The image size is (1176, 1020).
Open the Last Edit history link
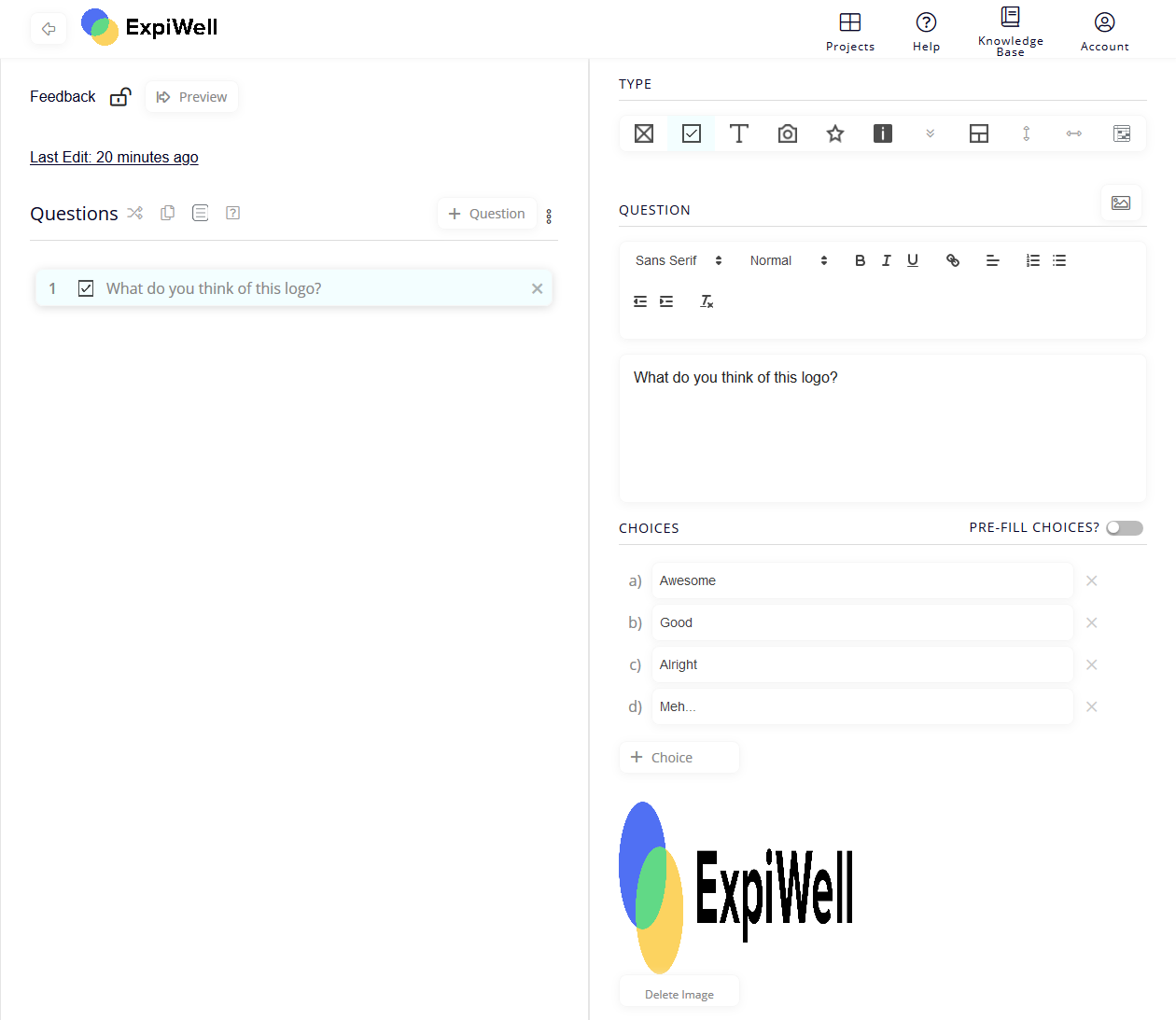click(114, 157)
